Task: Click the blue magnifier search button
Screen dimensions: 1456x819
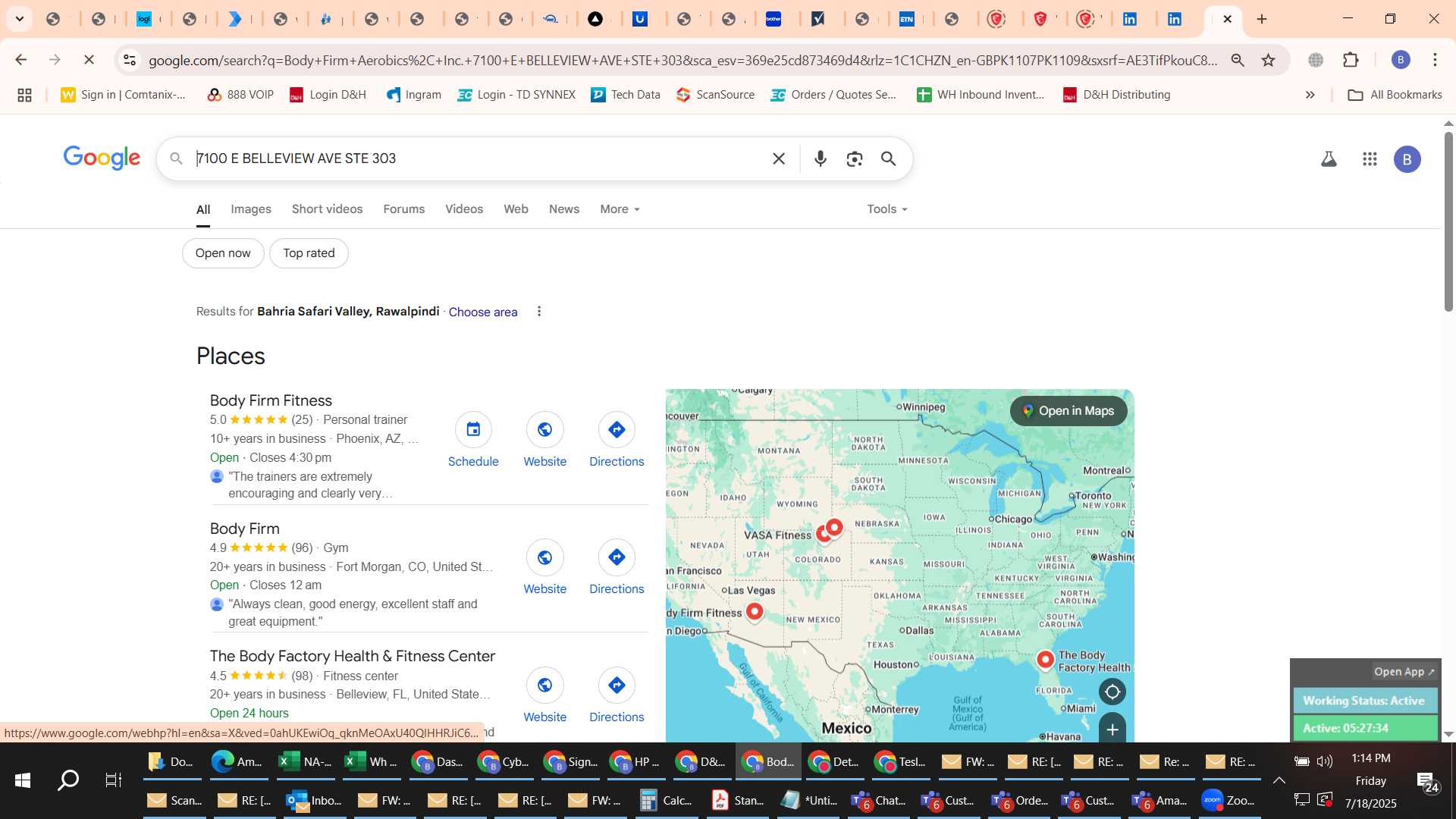Action: [x=889, y=158]
